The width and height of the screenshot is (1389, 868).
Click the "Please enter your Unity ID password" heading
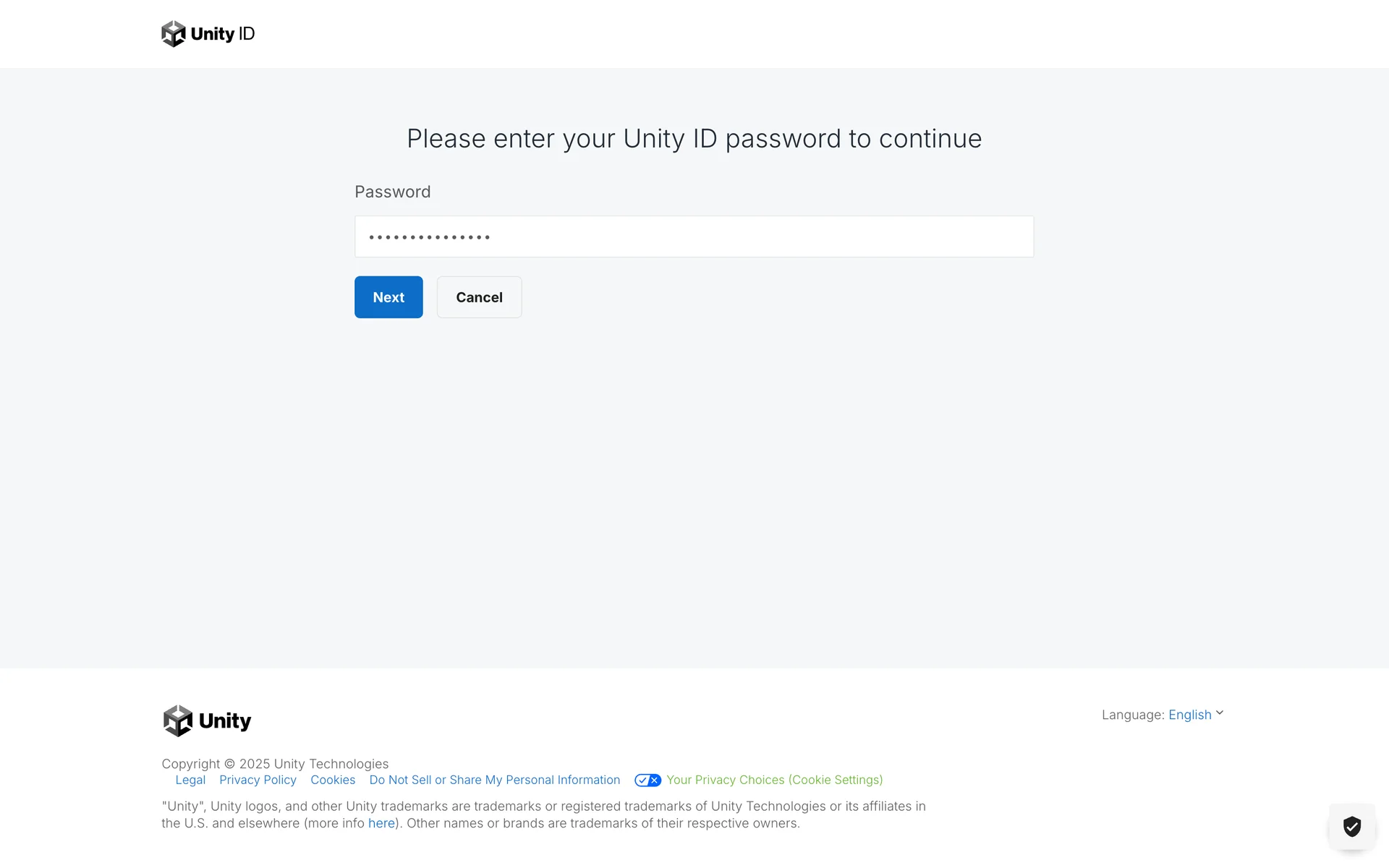pos(694,139)
